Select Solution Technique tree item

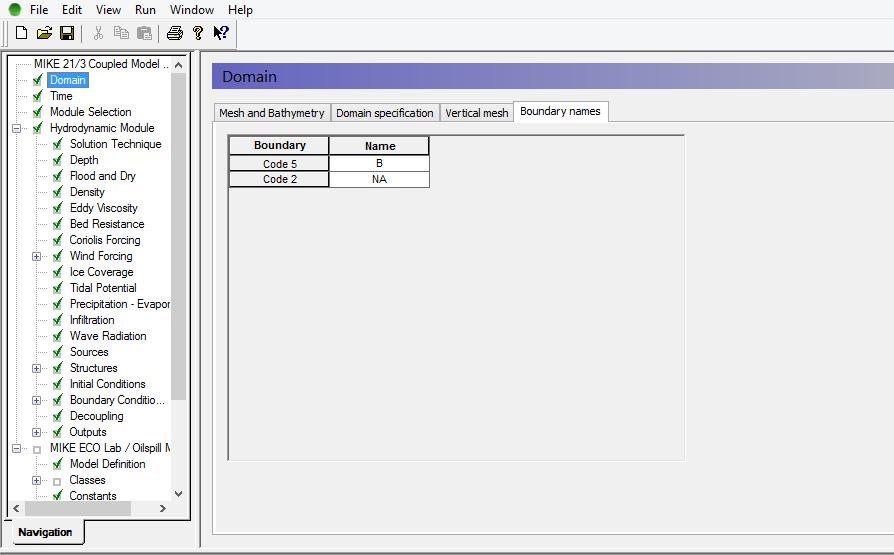[116, 144]
